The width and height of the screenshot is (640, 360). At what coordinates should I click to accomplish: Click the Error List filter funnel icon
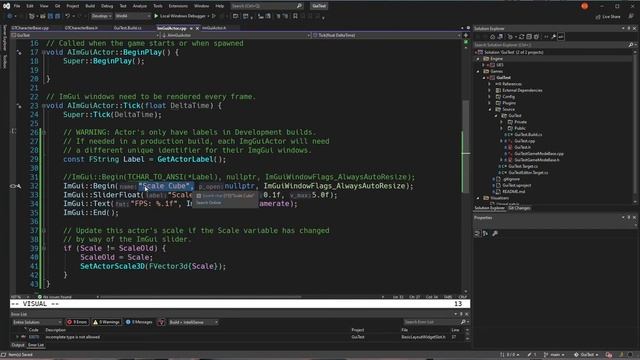point(162,322)
